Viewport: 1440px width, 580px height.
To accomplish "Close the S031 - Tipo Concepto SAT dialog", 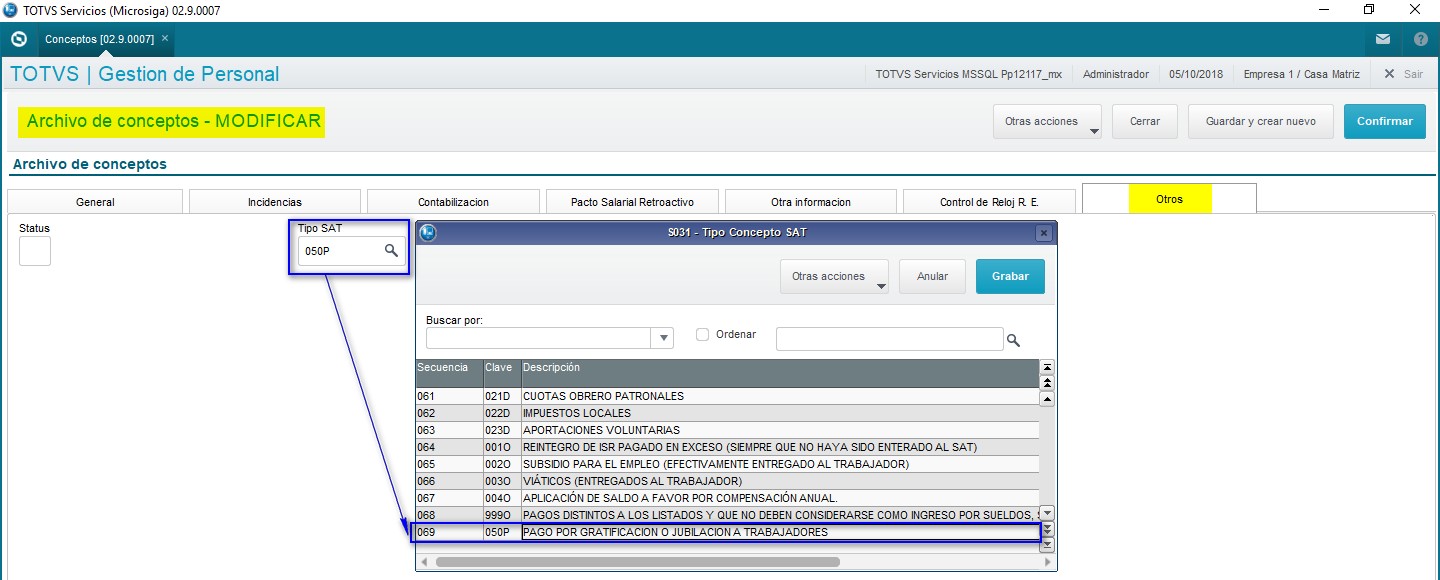I will [1044, 233].
